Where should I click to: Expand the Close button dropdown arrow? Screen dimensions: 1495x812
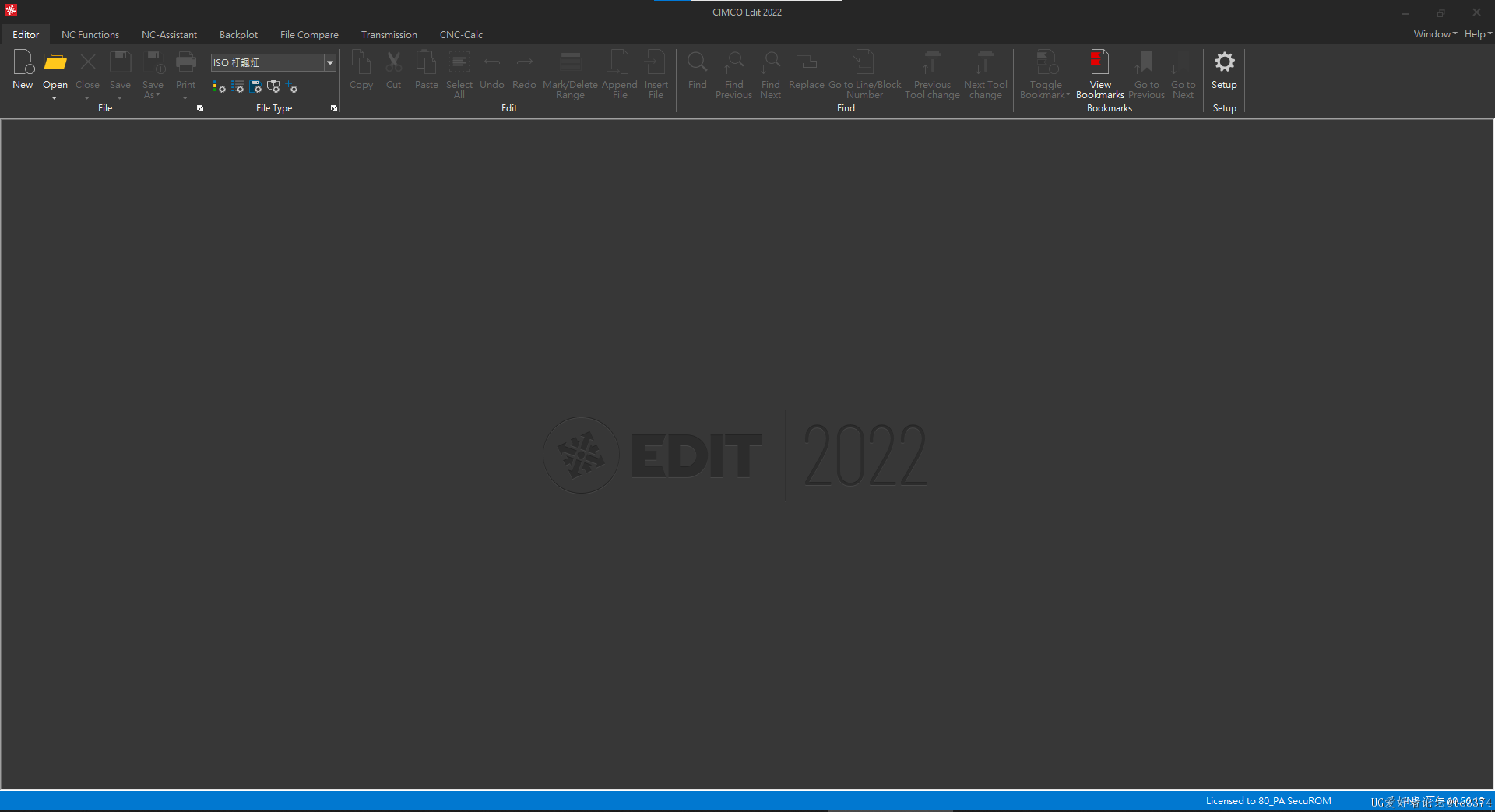click(x=87, y=98)
